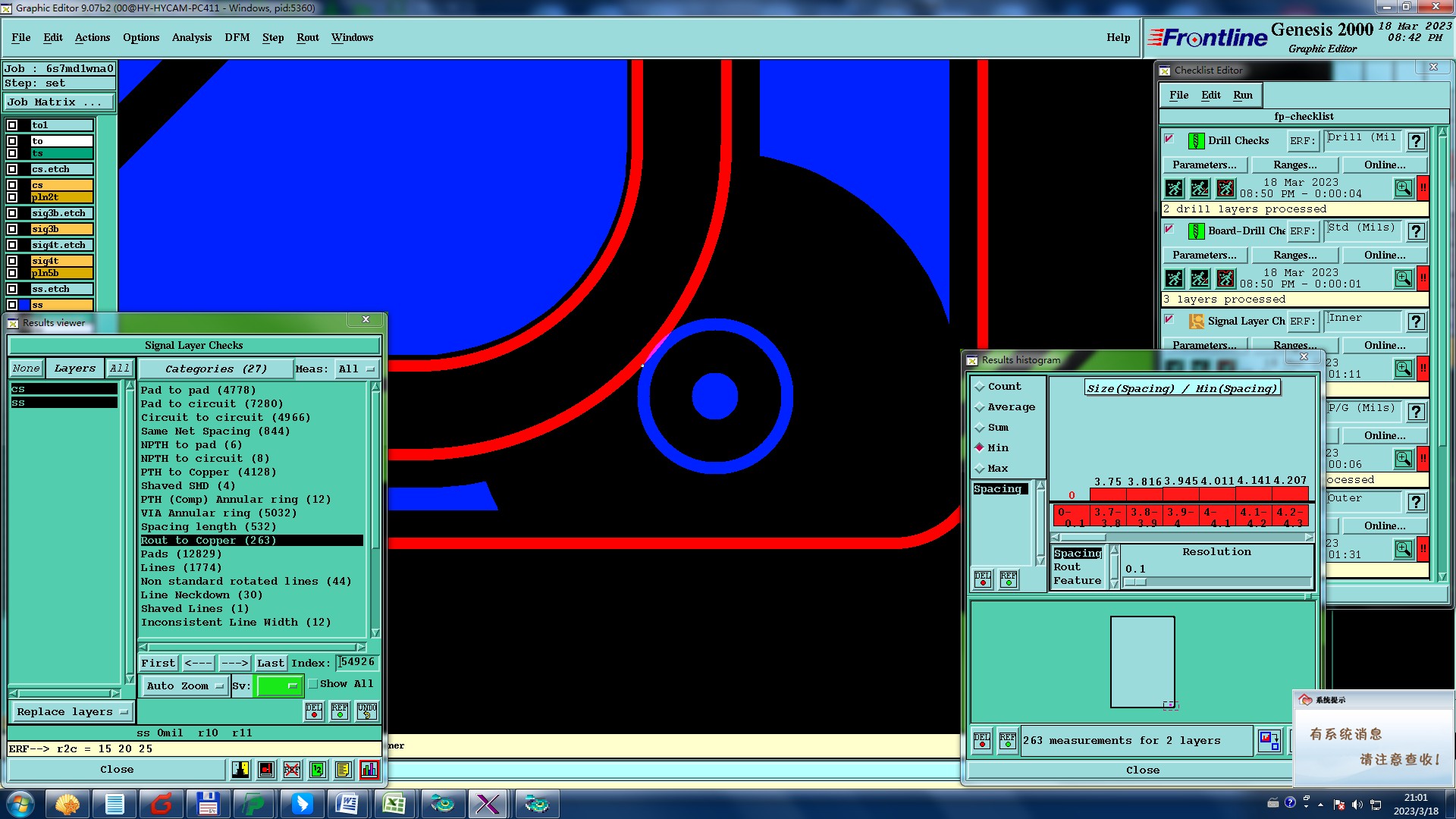
Task: Select Pad to pad (4778) category
Action: click(x=198, y=390)
